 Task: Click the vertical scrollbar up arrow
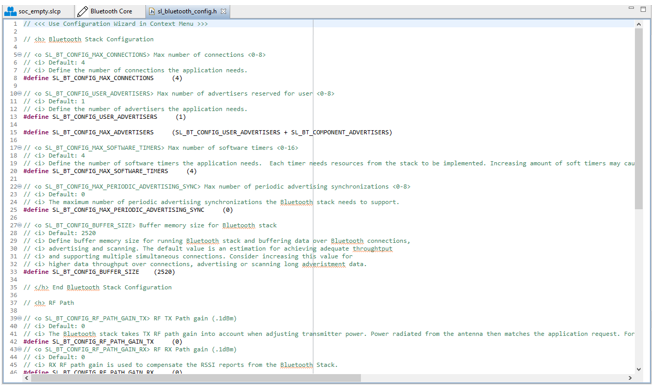pos(638,25)
